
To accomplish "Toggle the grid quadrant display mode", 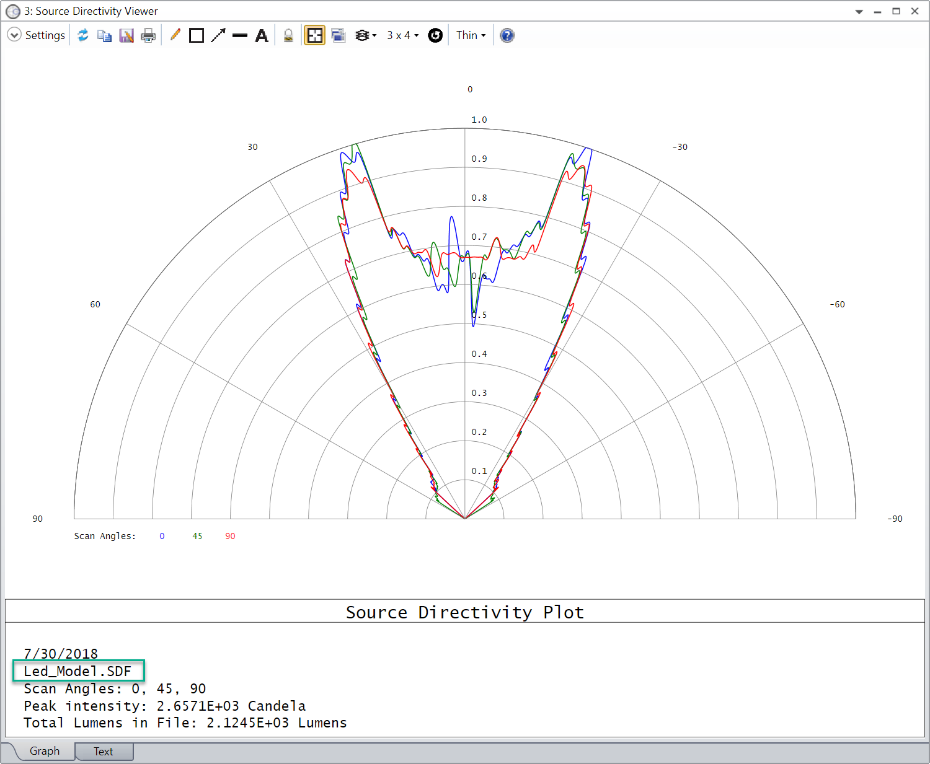I will [x=314, y=35].
